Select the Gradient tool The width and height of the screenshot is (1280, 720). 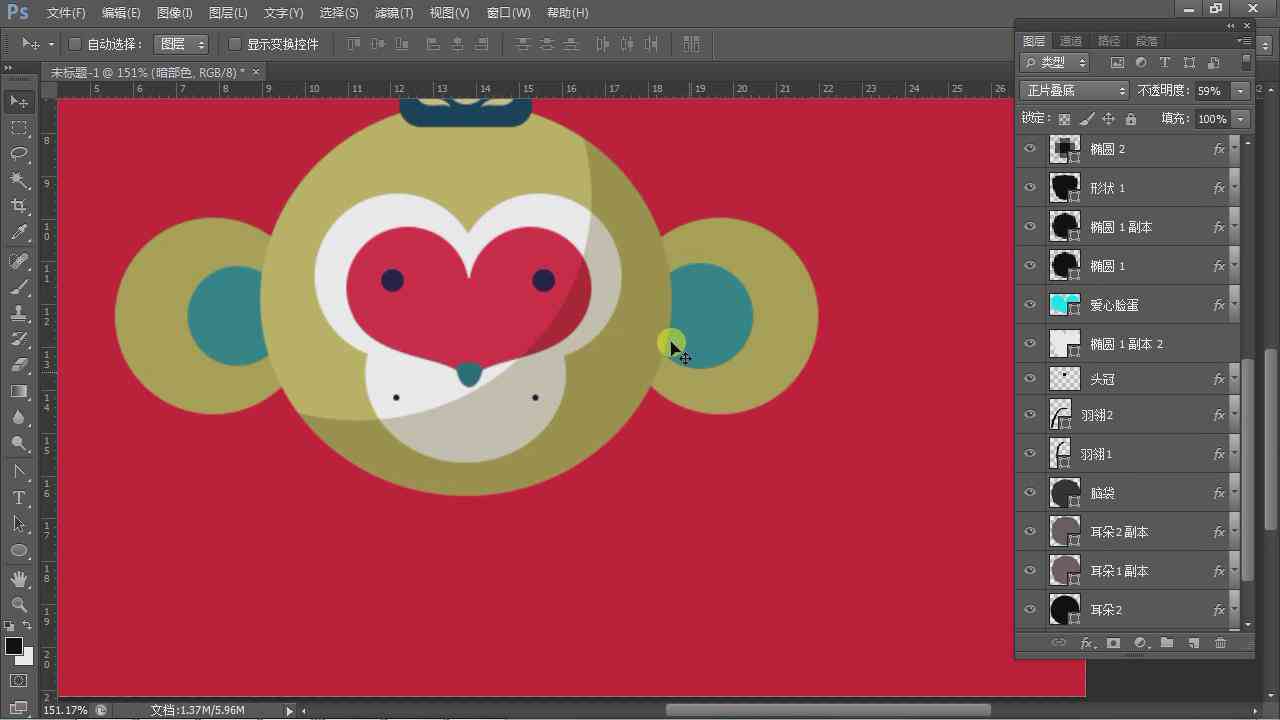[x=19, y=391]
